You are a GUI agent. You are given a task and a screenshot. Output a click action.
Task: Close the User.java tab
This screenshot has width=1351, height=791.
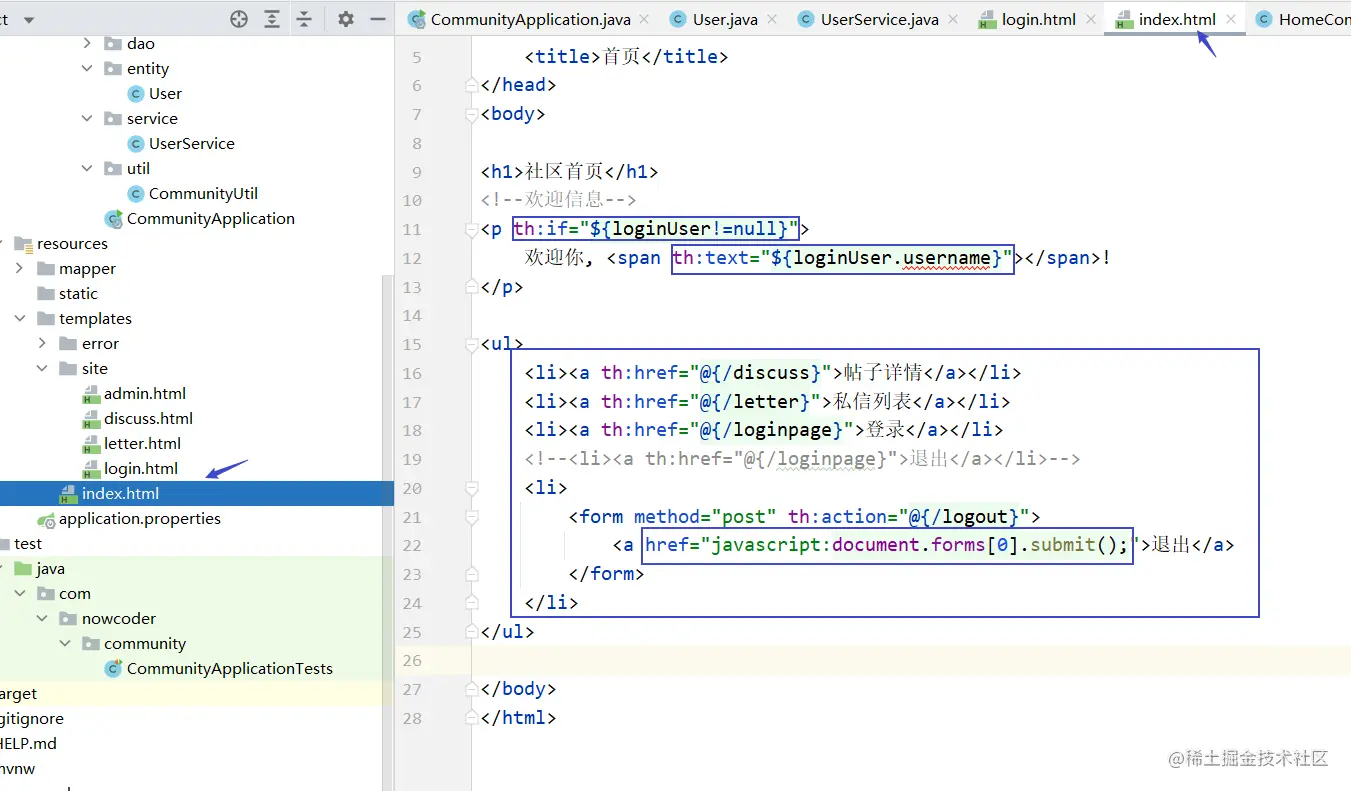[770, 19]
